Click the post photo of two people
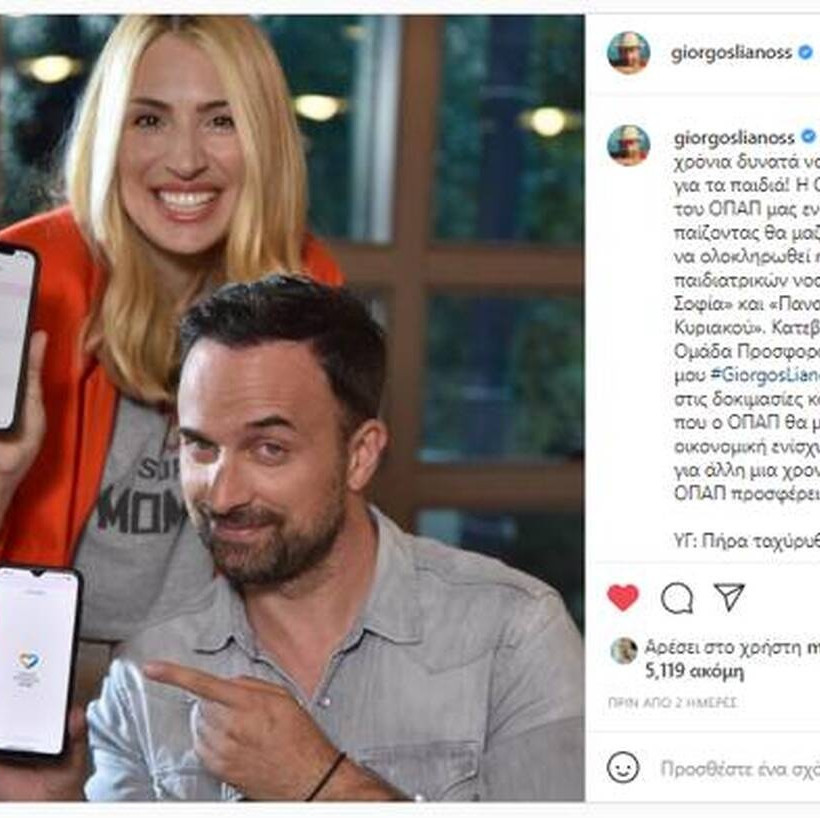820x818 pixels. (x=292, y=408)
